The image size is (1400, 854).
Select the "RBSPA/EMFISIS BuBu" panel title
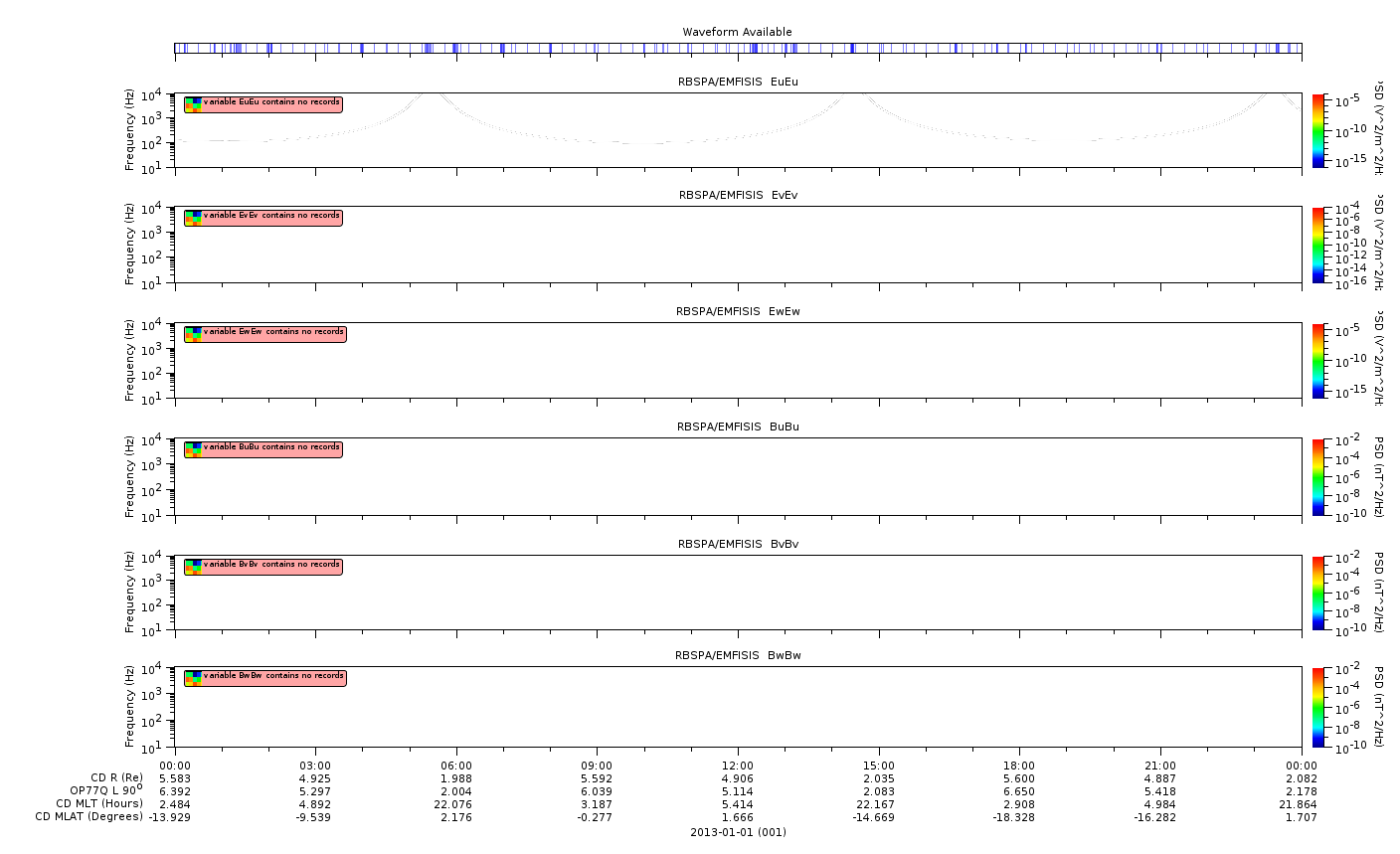738,427
